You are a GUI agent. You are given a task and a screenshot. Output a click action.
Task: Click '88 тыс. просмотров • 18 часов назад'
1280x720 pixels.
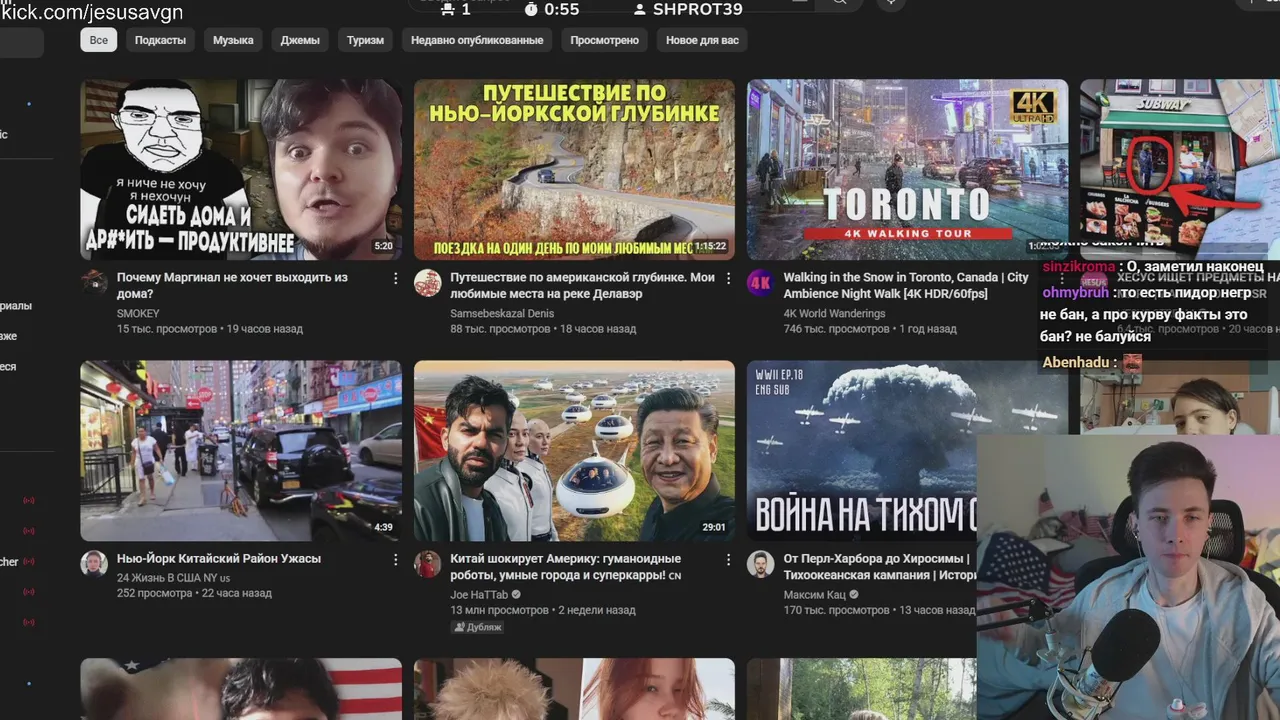pyautogui.click(x=543, y=329)
